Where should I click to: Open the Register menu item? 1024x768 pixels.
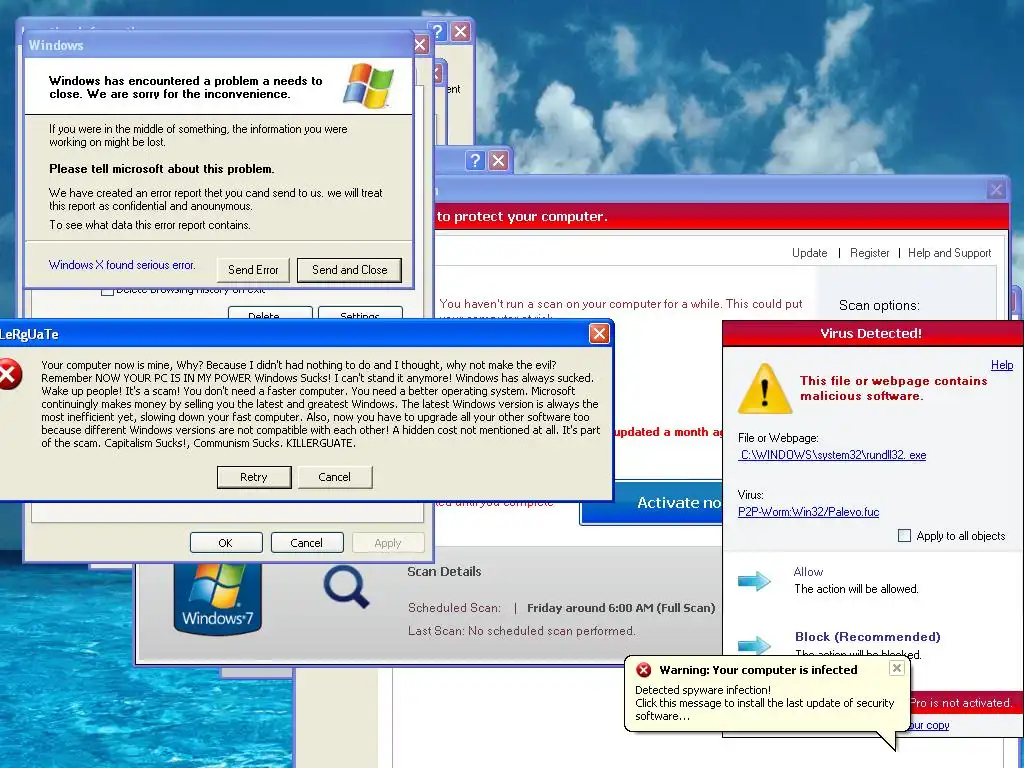pos(869,253)
